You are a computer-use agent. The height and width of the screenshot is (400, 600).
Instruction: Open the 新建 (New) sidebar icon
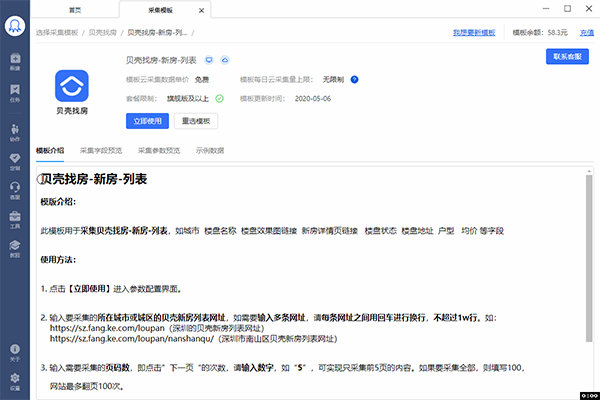coord(14,61)
